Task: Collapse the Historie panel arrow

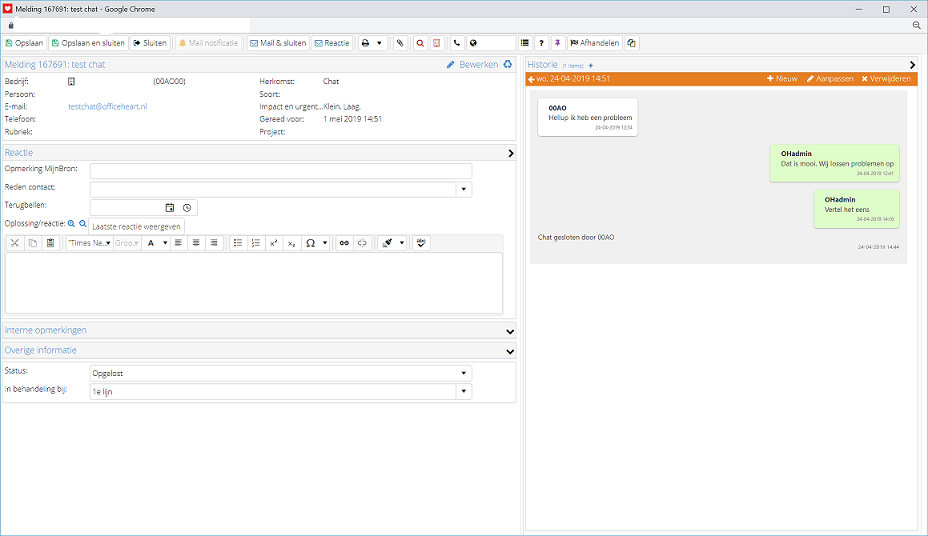Action: (912, 65)
